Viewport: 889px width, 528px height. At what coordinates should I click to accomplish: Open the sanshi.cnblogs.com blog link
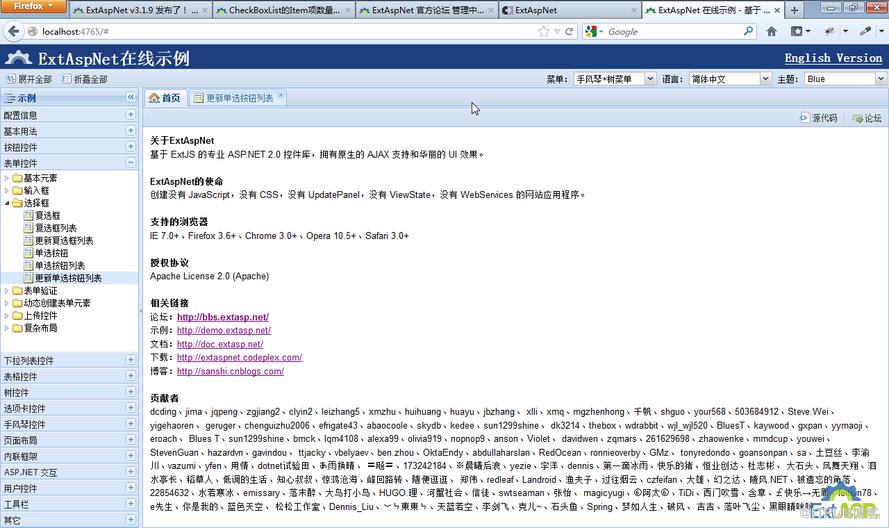tap(230, 371)
